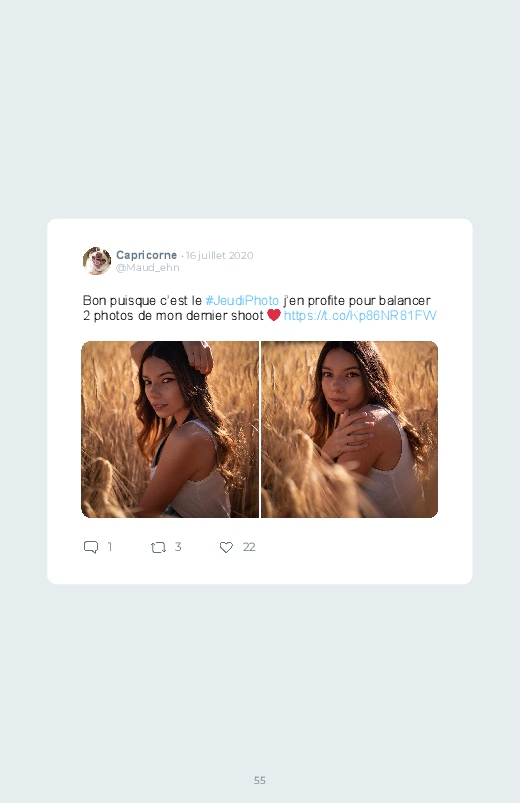Screen dimensions: 520x803
Task: Click the raised hand in the left photo
Action: click(199, 356)
